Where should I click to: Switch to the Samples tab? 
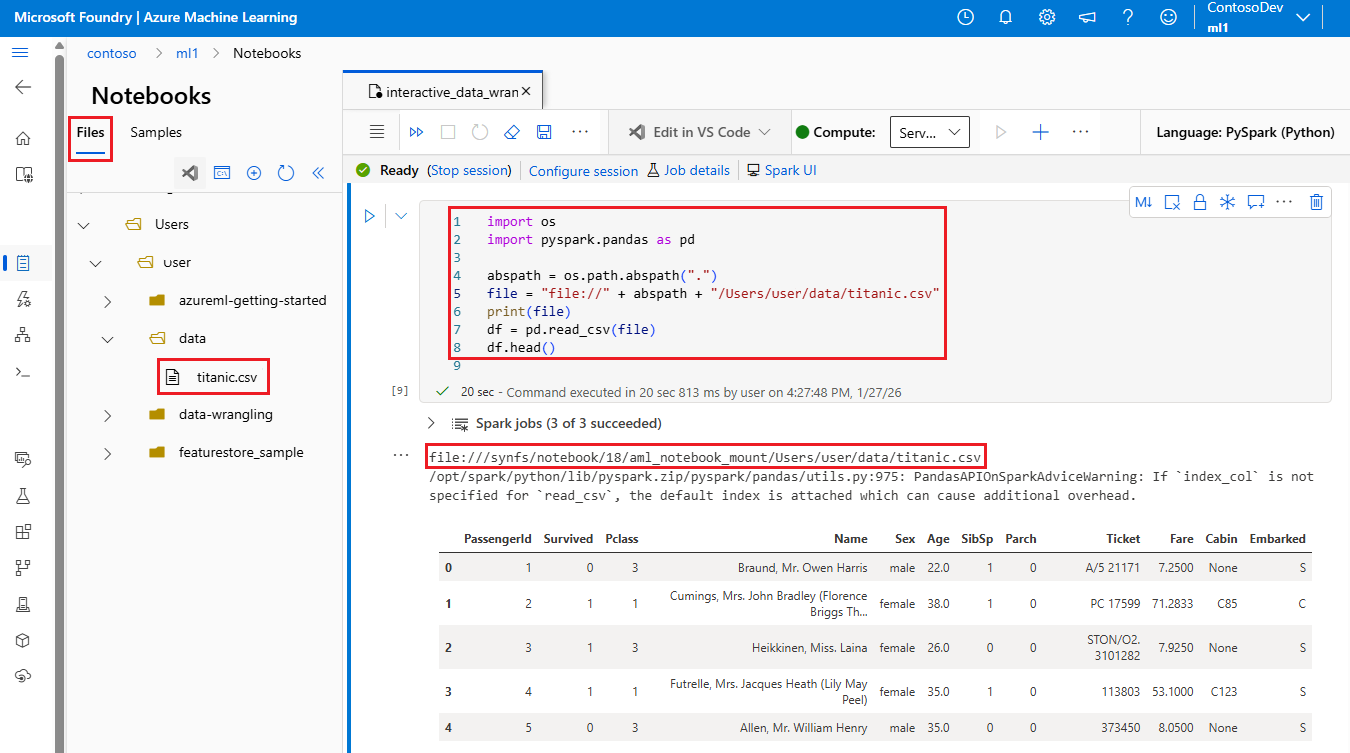pyautogui.click(x=156, y=131)
